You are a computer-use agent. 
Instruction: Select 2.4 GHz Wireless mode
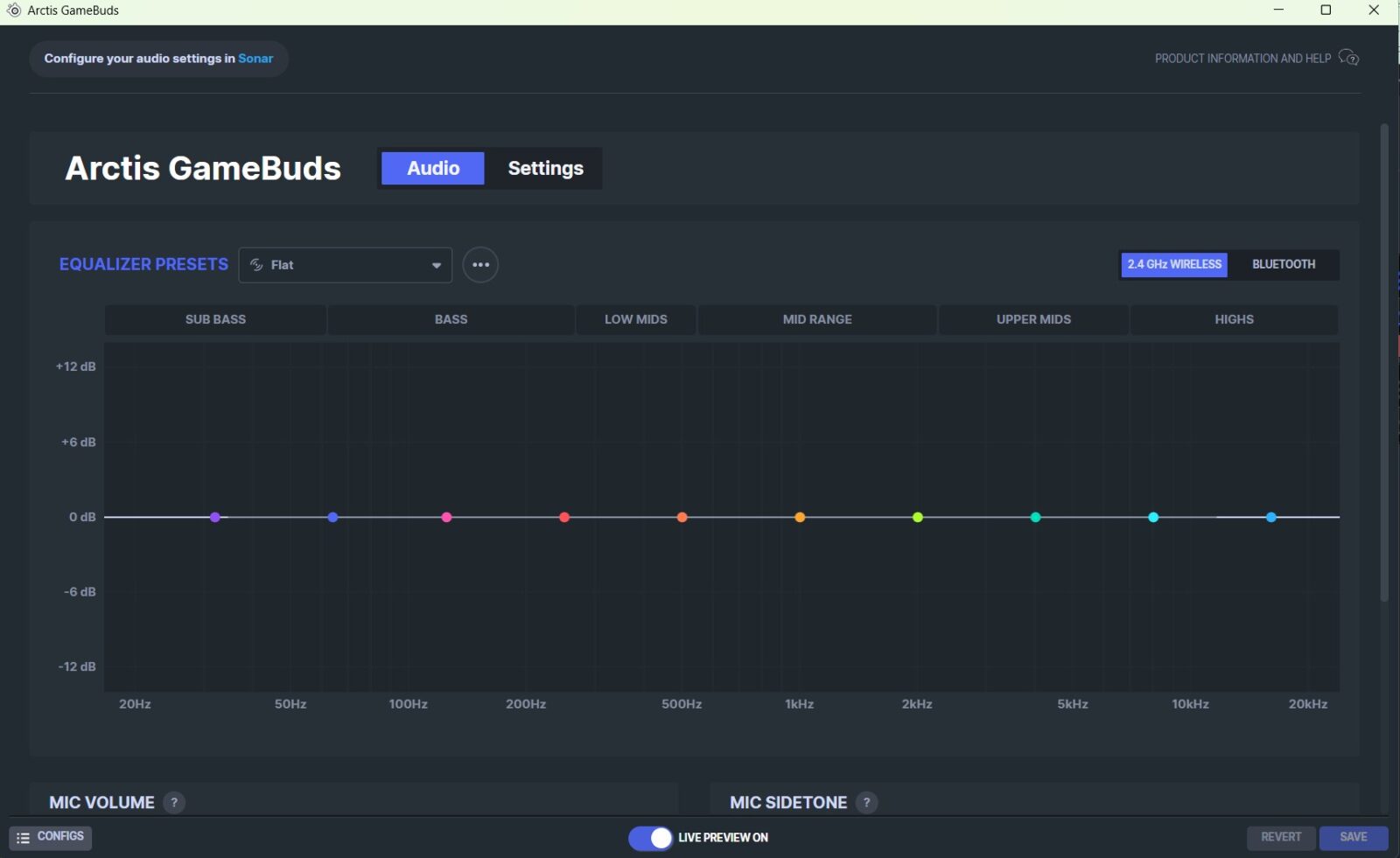(1173, 264)
